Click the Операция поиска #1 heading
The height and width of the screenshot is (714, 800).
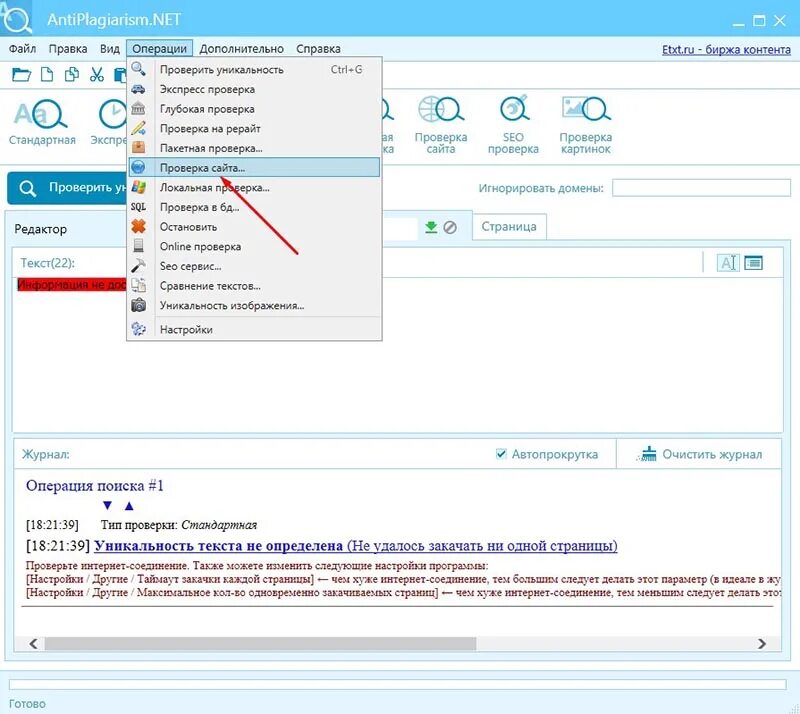tap(95, 485)
